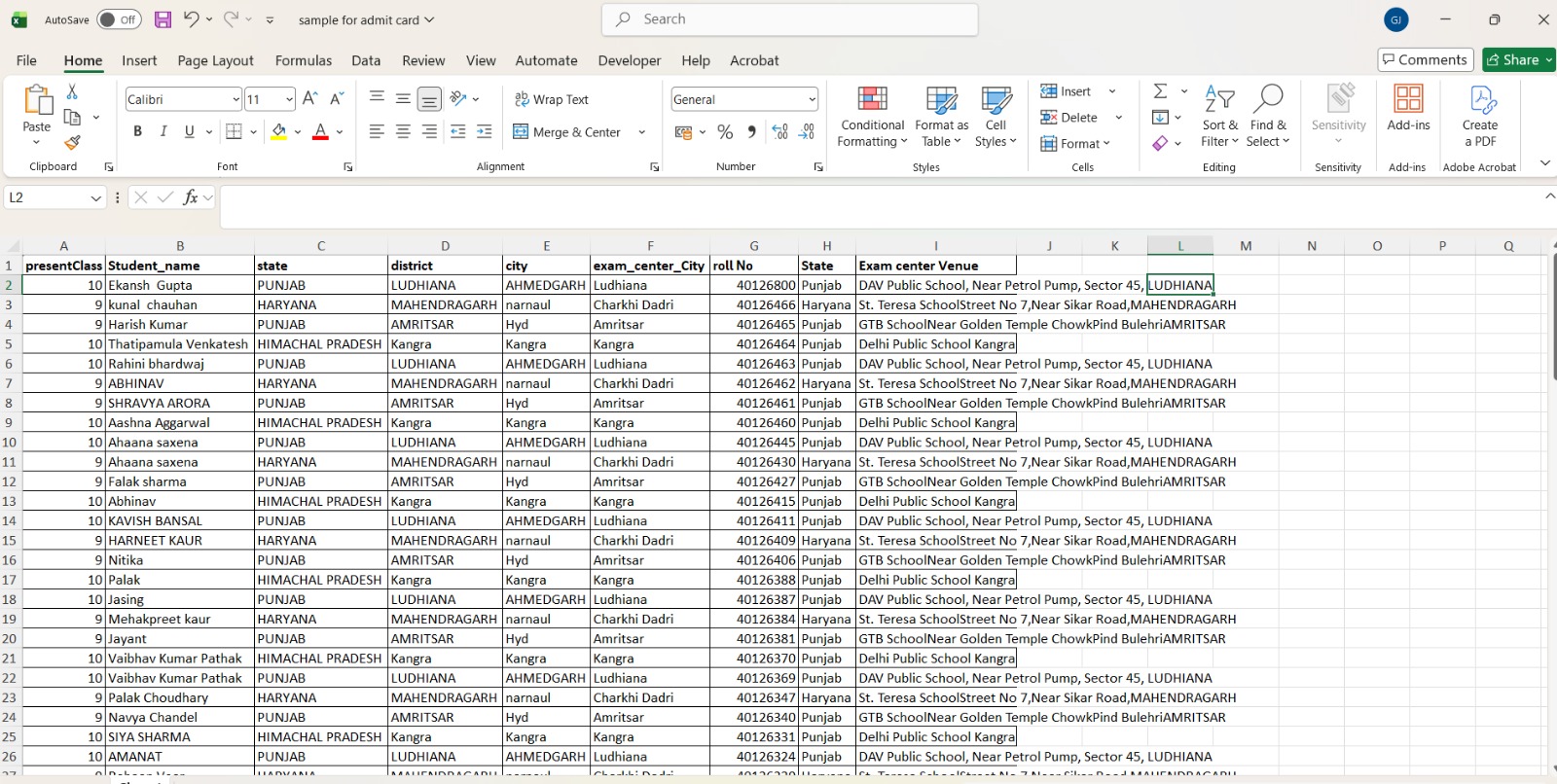Decrease font size with the small A icon
This screenshot has width=1557, height=784.
pyautogui.click(x=337, y=98)
